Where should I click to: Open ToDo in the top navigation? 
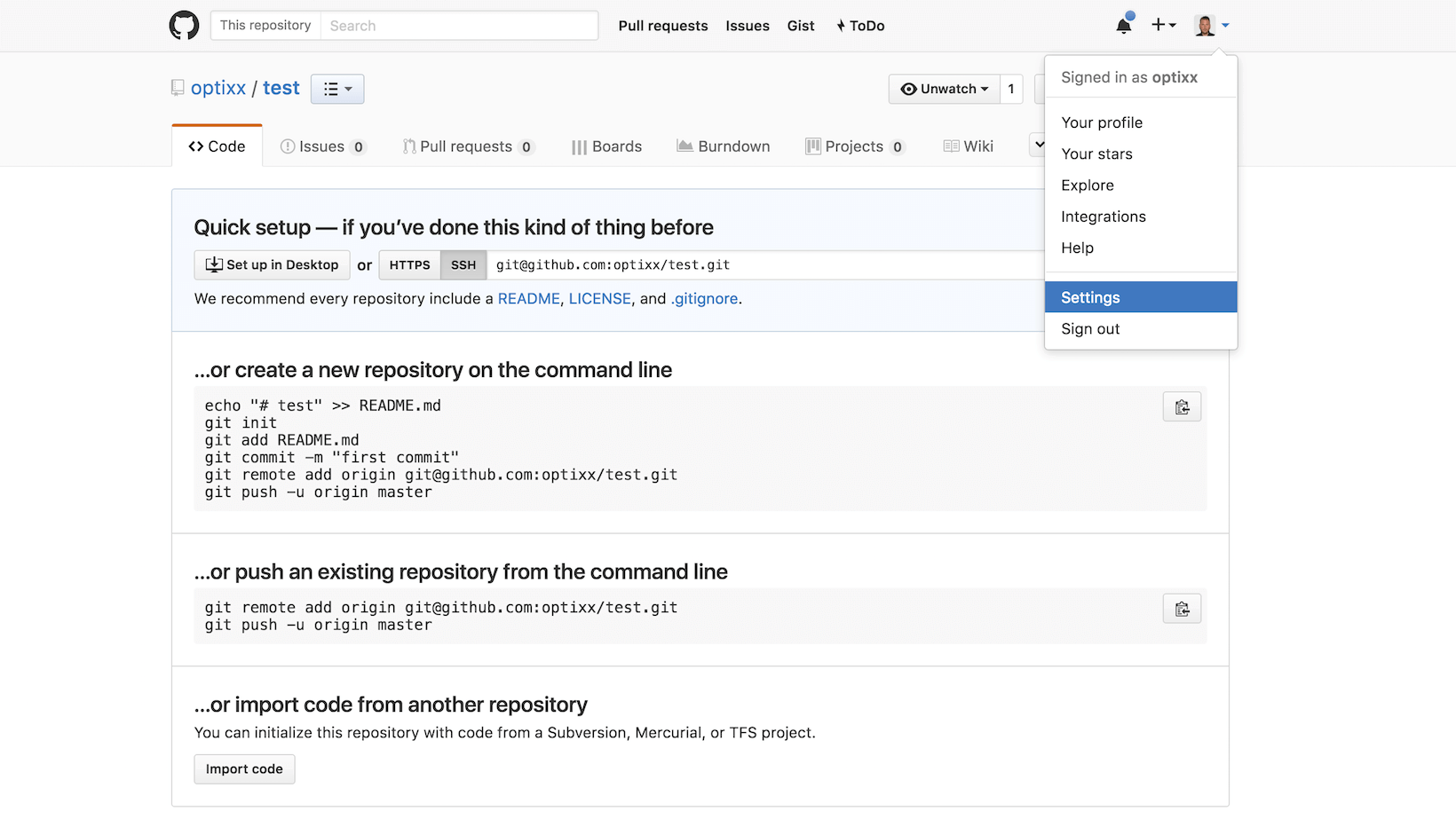pos(859,26)
